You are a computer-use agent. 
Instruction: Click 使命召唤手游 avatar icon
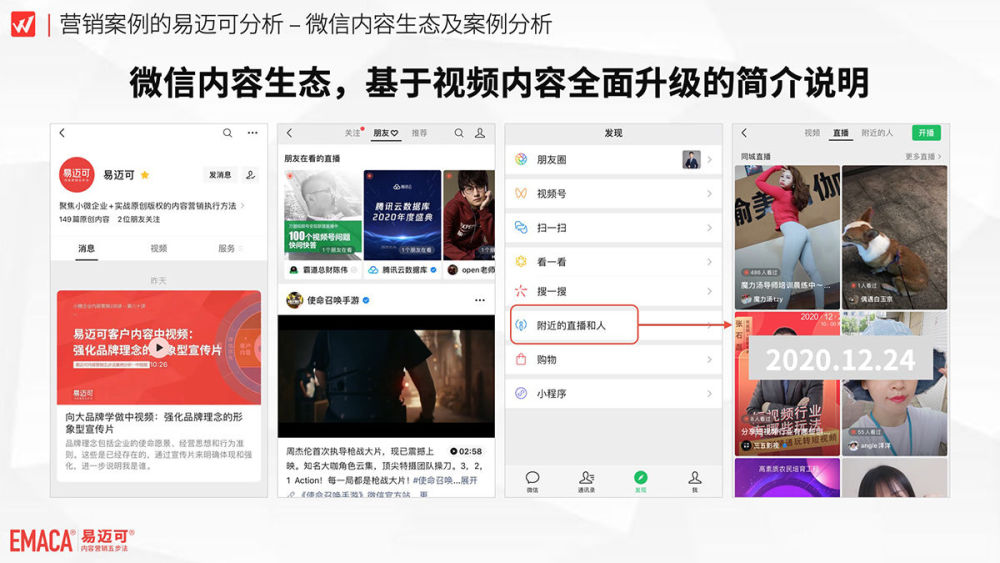(x=294, y=300)
